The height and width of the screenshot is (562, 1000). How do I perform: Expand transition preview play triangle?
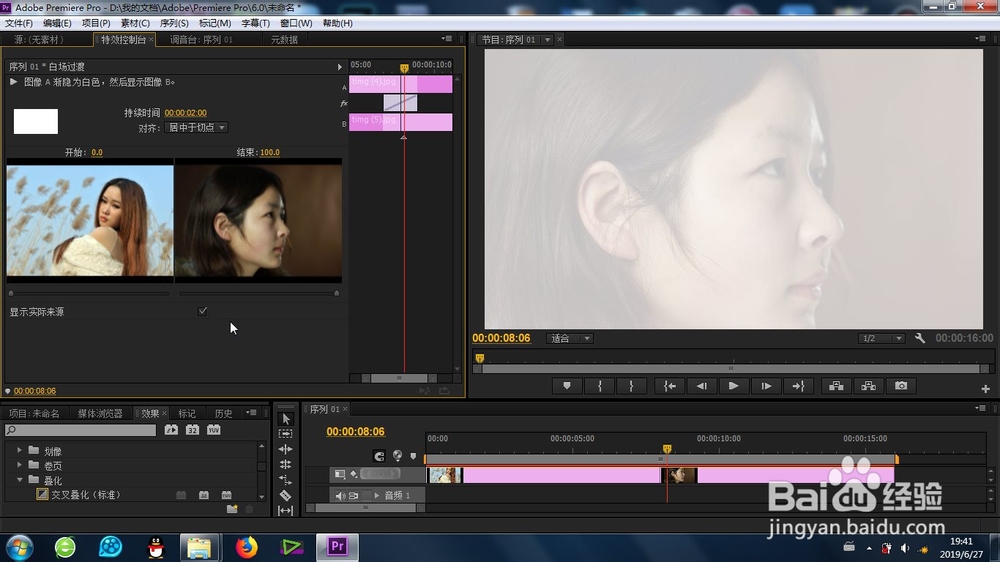point(13,82)
